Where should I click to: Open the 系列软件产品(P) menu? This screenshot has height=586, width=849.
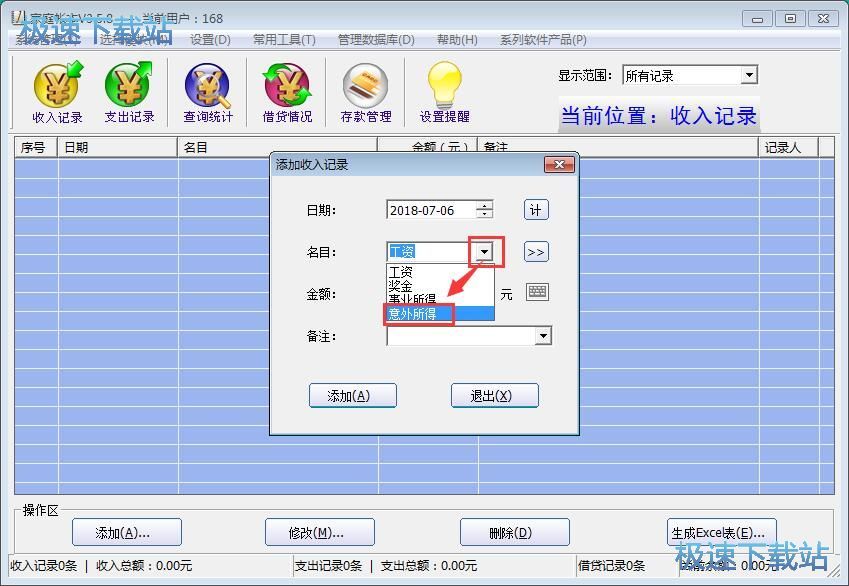pyautogui.click(x=543, y=40)
